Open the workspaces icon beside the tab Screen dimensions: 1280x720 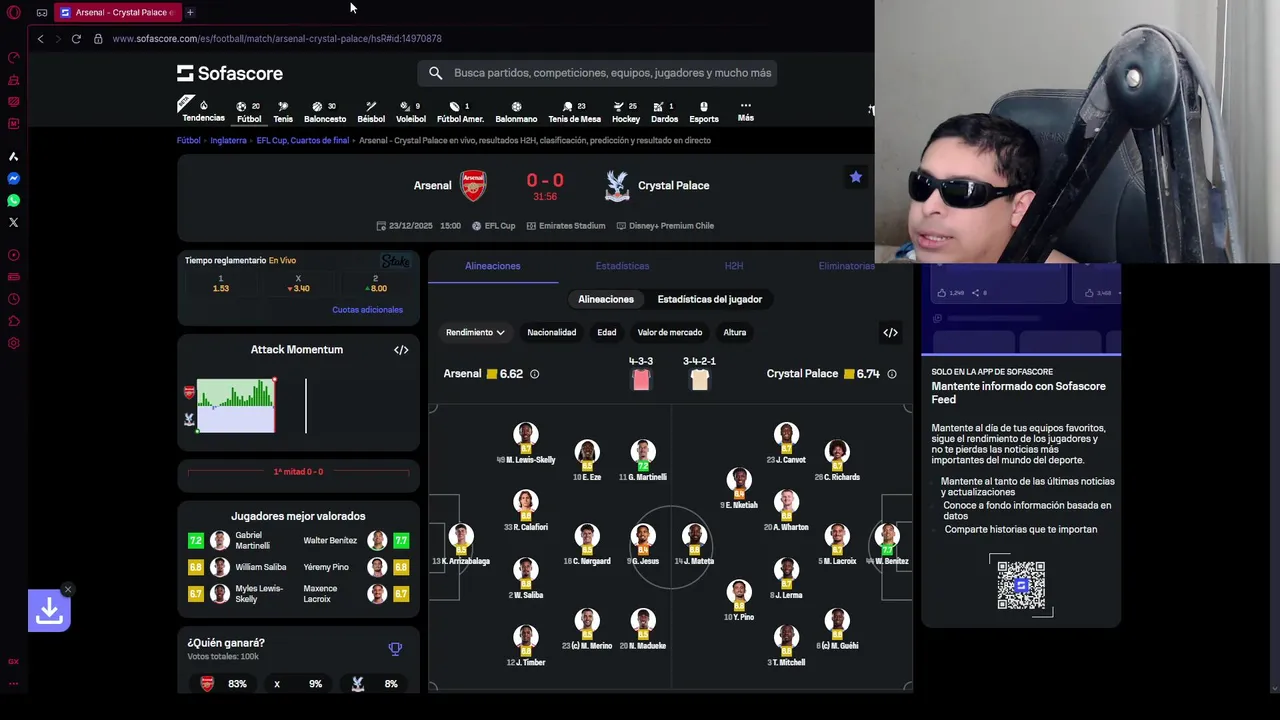42,12
